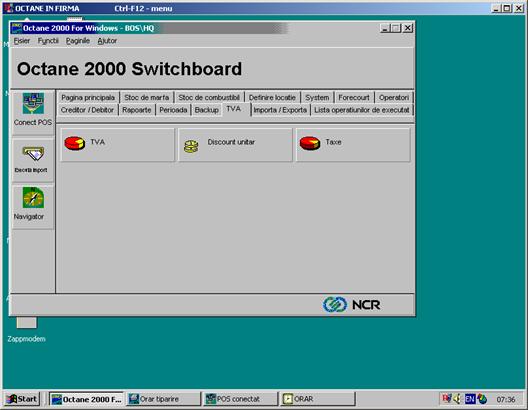This screenshot has height=410, width=528.
Task: Close the Octane 2000 For Windows window
Action: click(x=408, y=28)
